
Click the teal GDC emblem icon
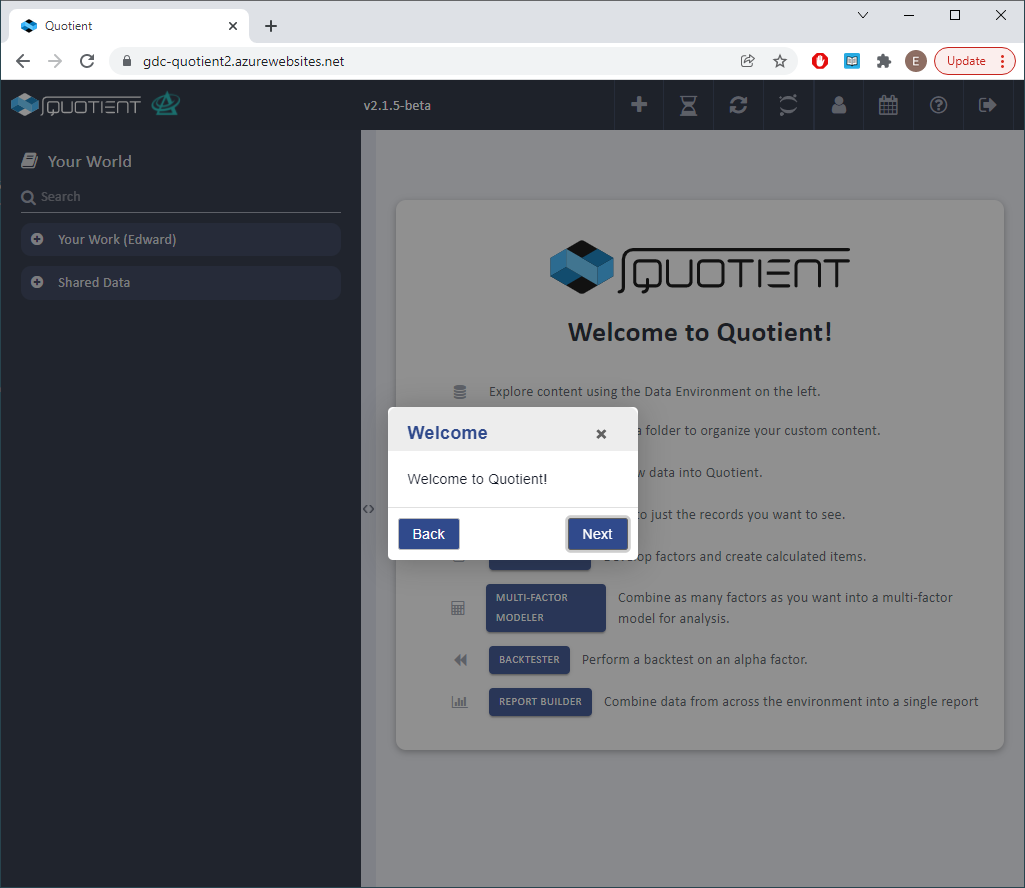pyautogui.click(x=166, y=103)
